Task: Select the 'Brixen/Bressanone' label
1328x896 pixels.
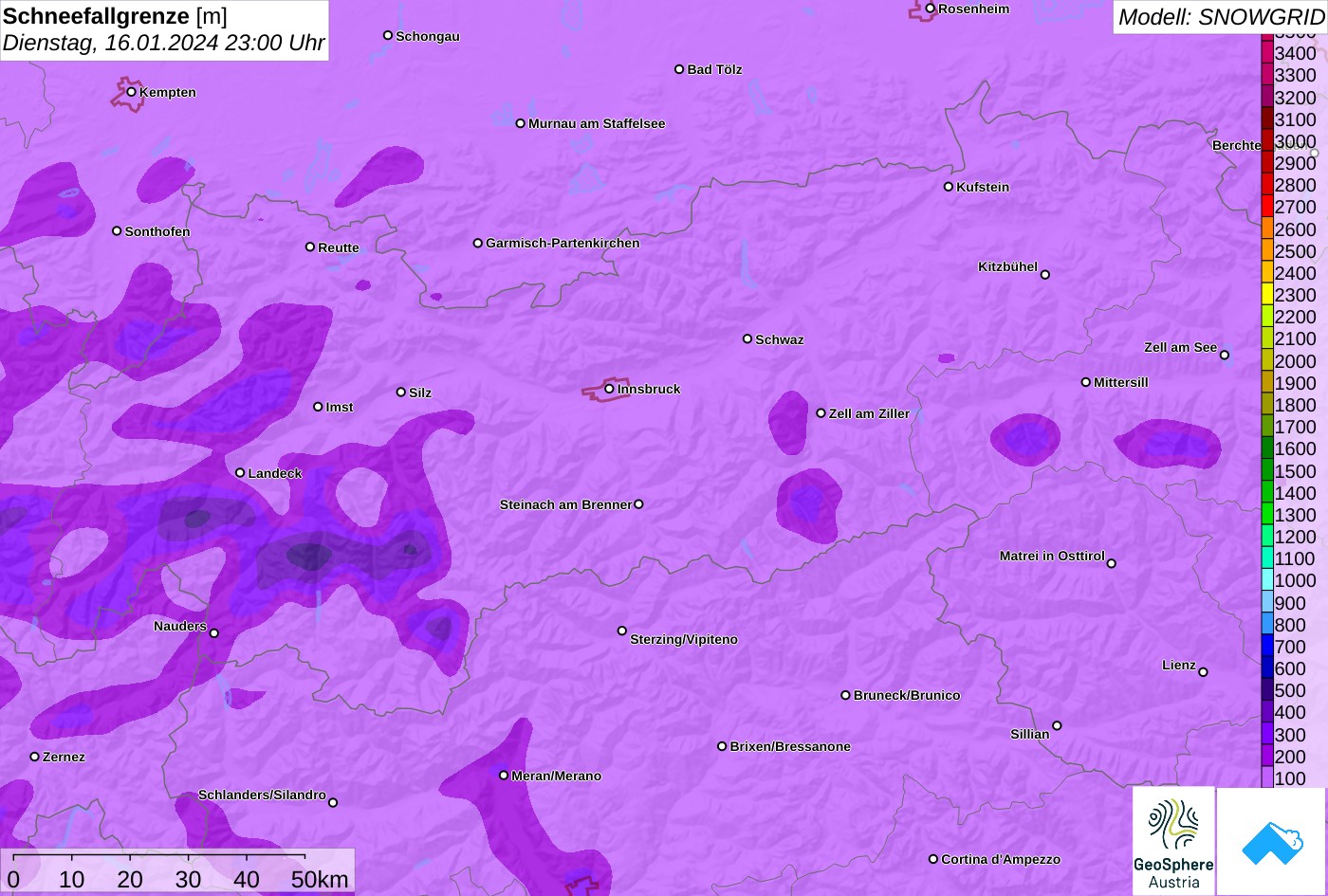Action: click(790, 746)
